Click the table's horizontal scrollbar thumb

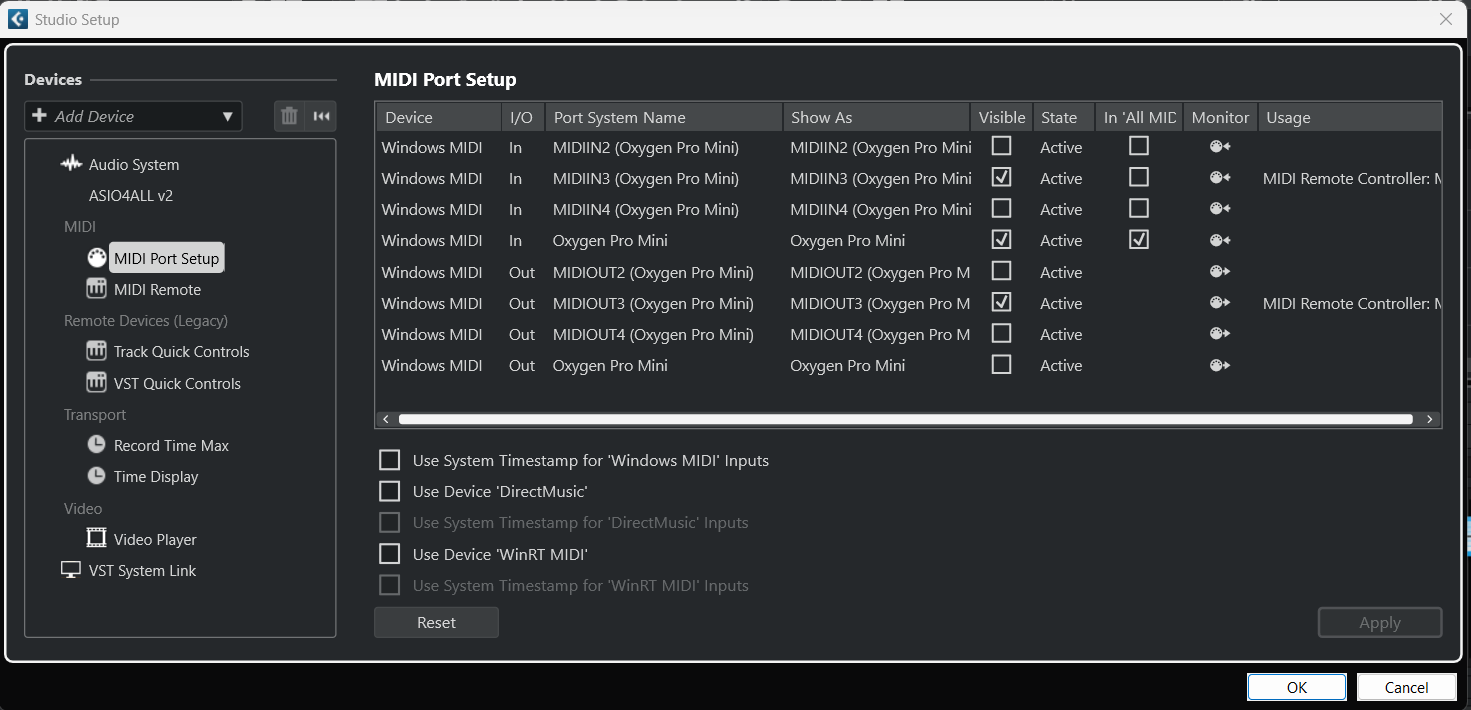[905, 419]
